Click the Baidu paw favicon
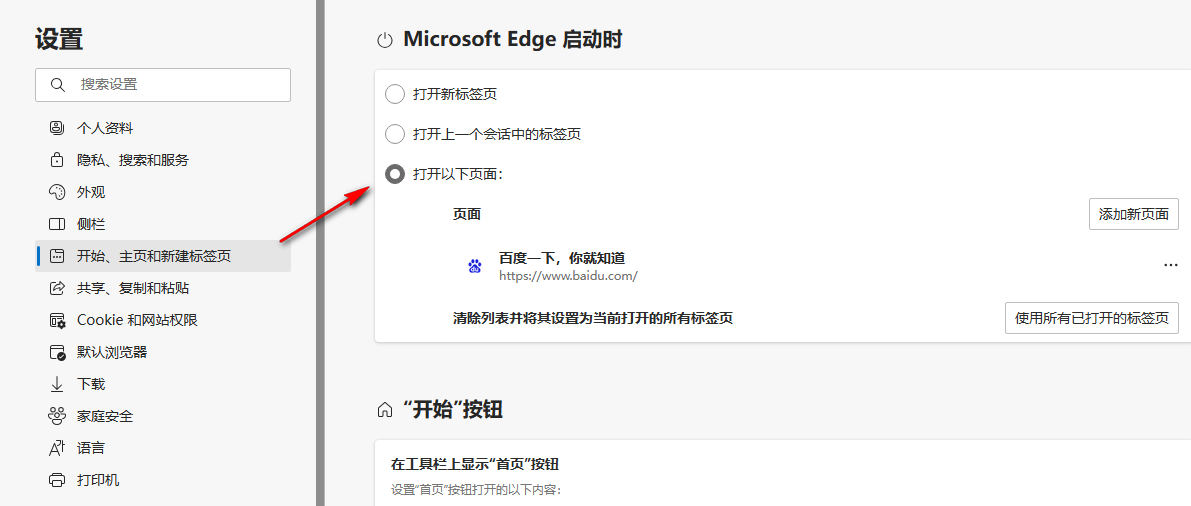 coord(475,266)
